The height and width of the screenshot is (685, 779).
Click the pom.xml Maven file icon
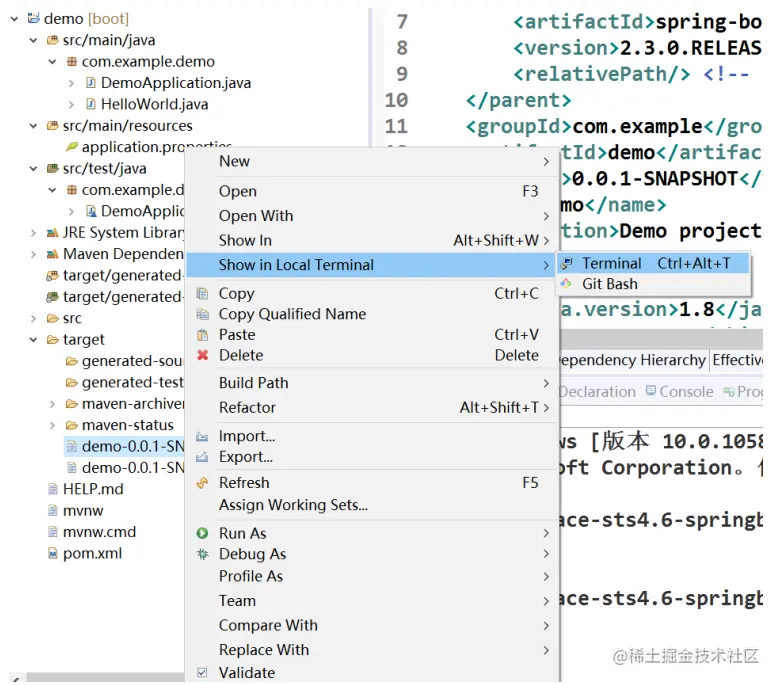[x=52, y=553]
